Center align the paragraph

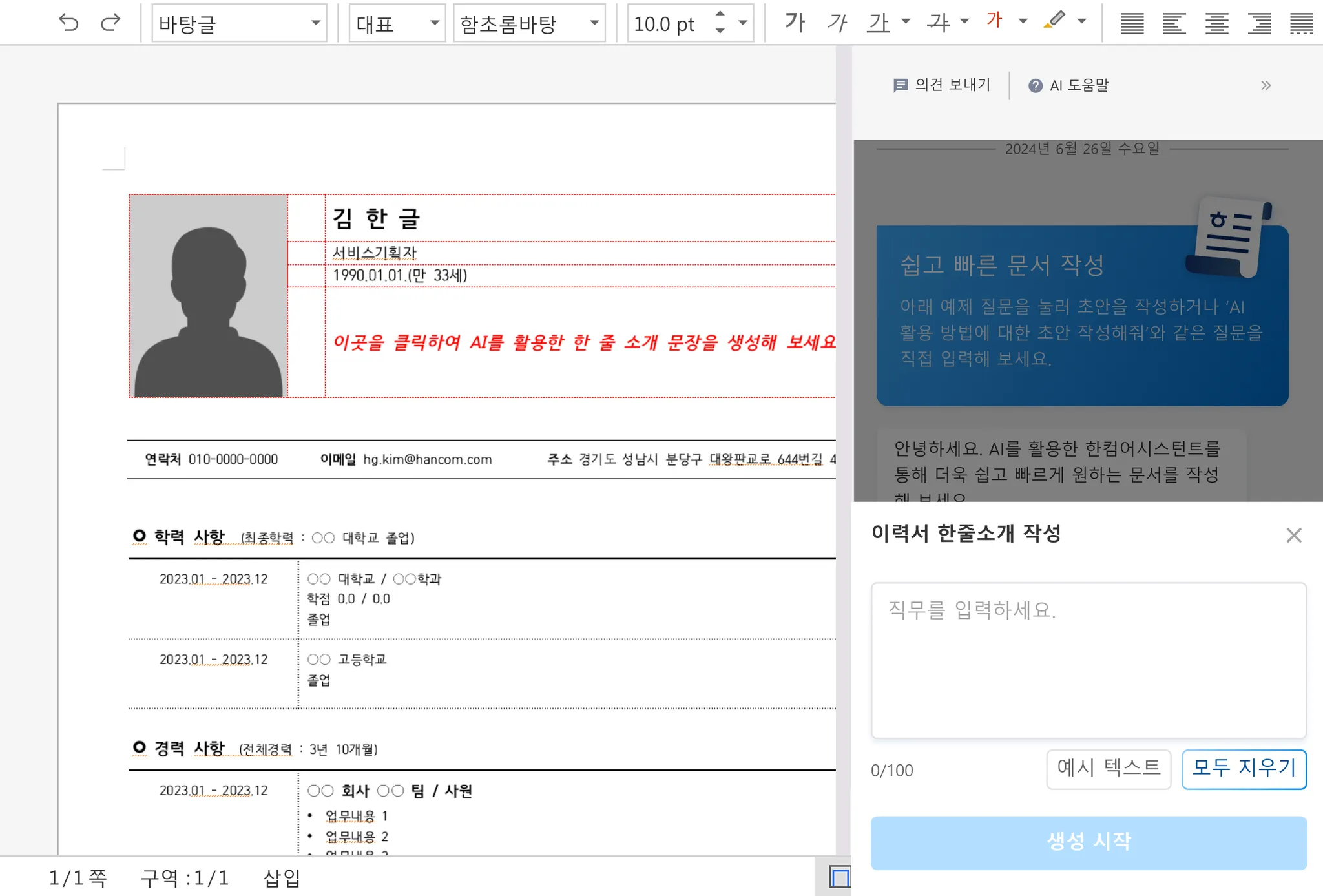tap(1216, 24)
